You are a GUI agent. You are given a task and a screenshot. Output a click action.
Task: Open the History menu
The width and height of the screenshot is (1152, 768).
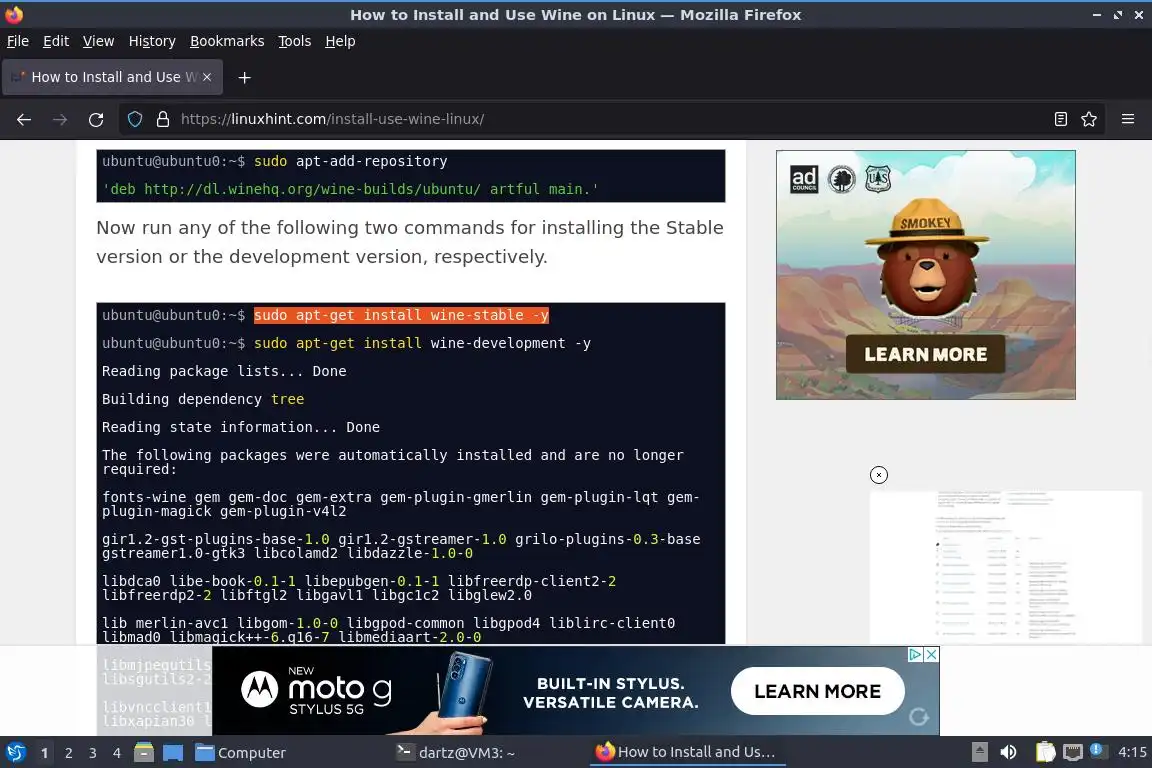pyautogui.click(x=152, y=41)
